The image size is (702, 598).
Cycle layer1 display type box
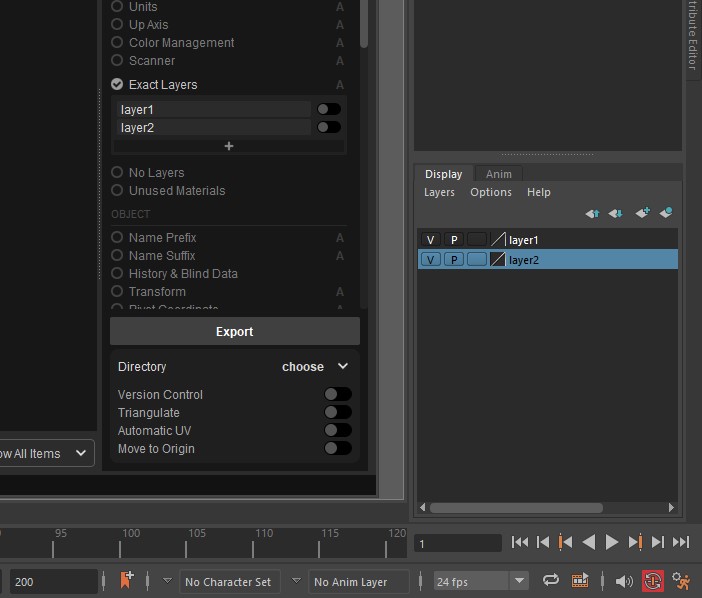point(477,239)
